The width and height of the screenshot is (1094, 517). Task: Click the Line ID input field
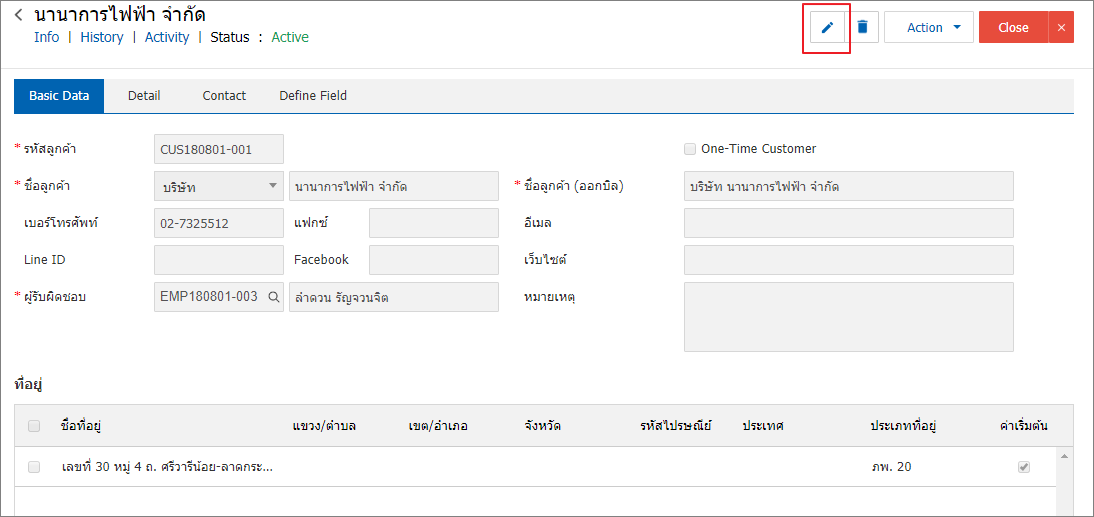pos(218,260)
